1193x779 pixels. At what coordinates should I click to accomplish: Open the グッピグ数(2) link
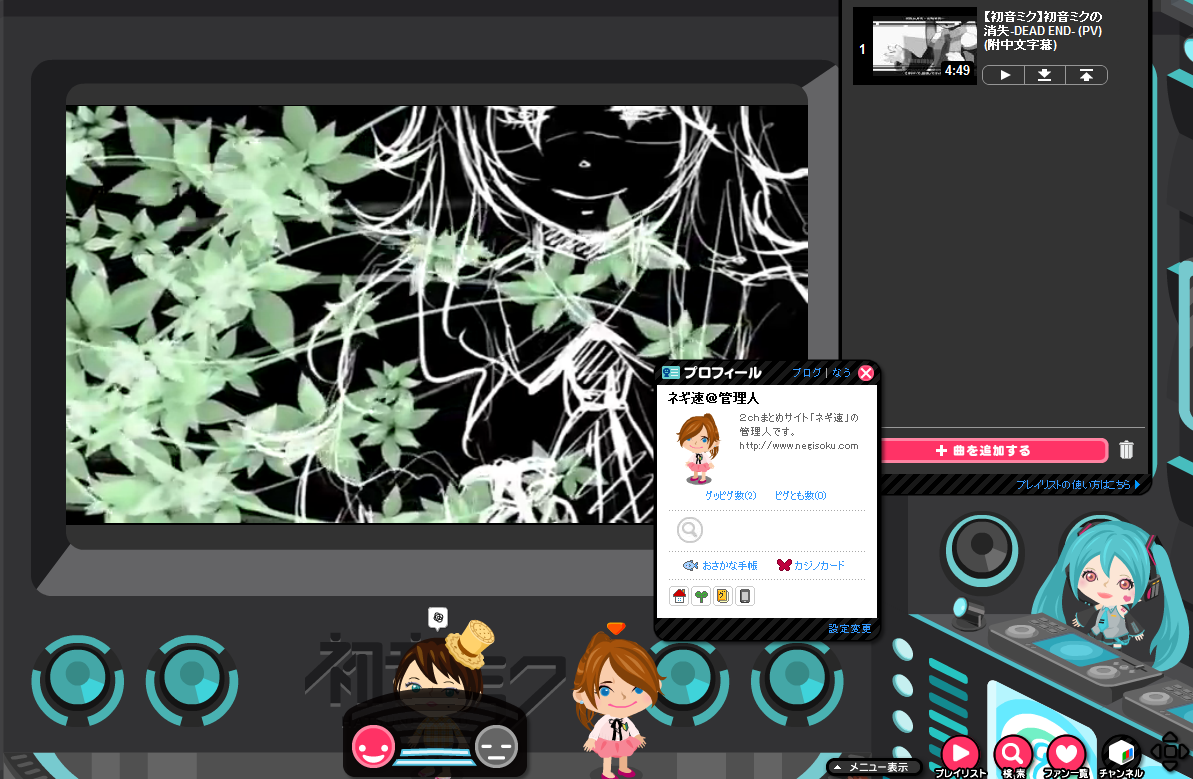tap(730, 495)
